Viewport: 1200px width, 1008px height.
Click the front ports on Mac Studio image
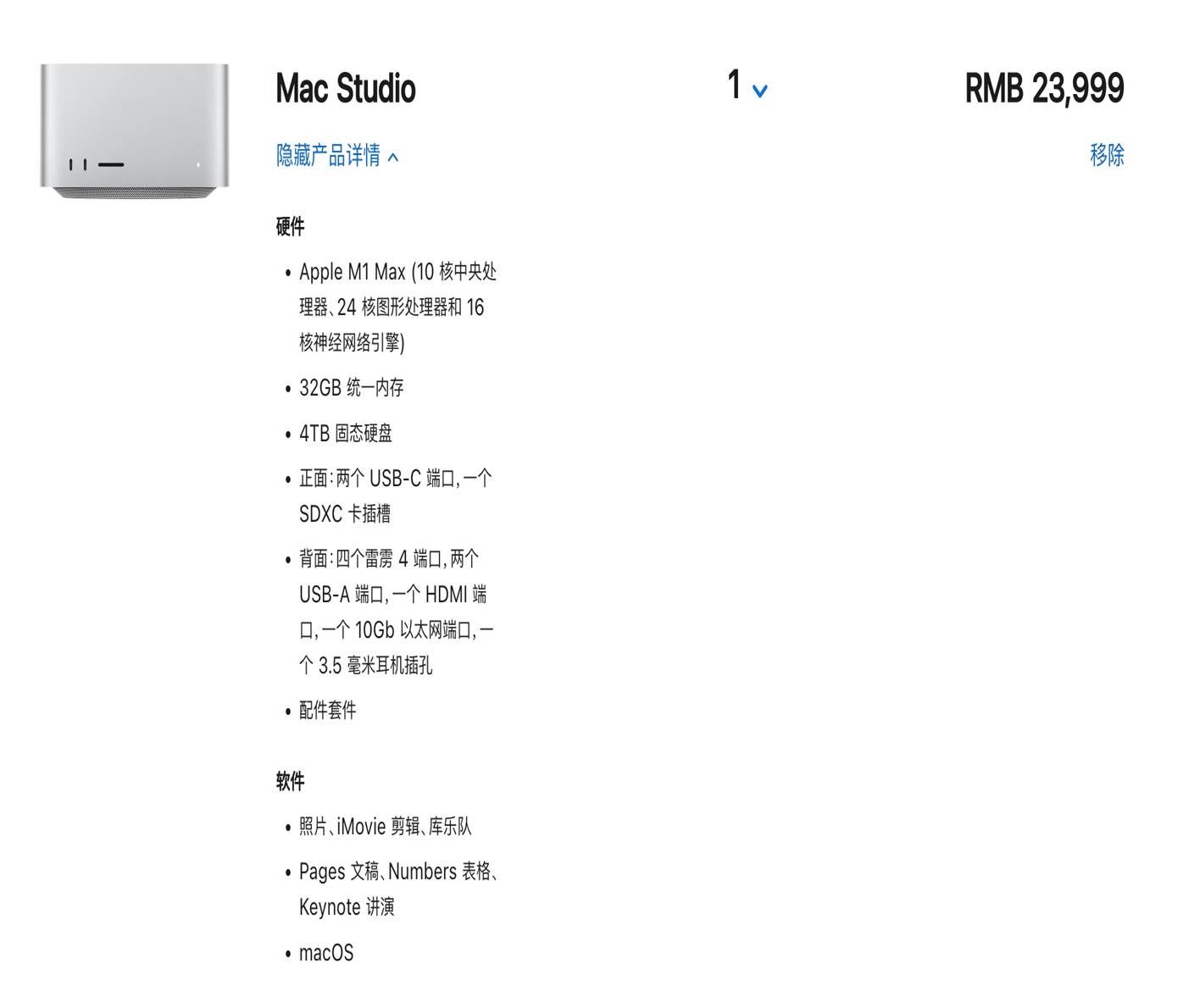pos(97,164)
